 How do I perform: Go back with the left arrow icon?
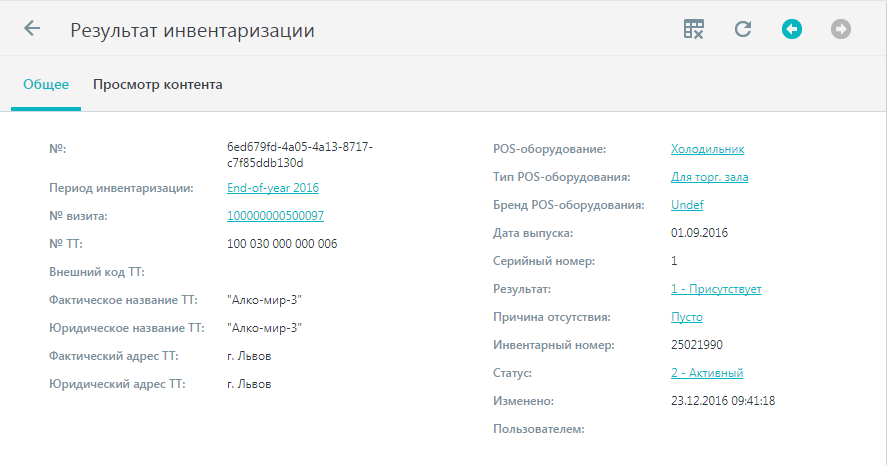tap(32, 28)
